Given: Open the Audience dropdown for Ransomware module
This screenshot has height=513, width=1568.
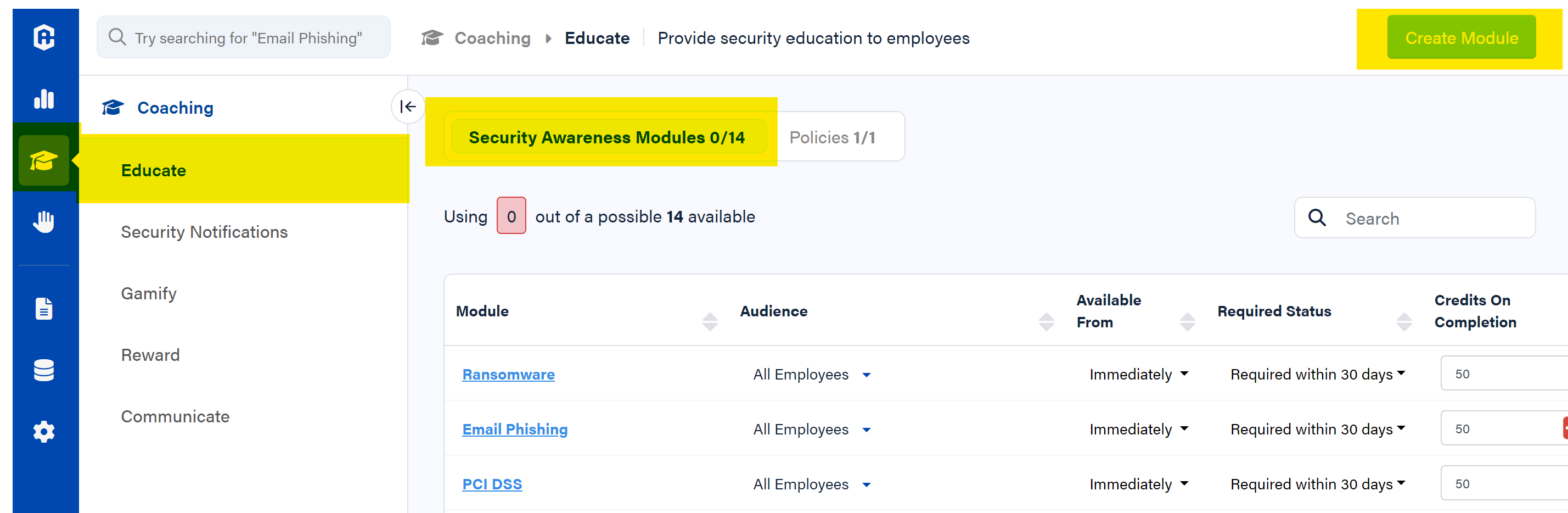Looking at the screenshot, I should click(867, 375).
